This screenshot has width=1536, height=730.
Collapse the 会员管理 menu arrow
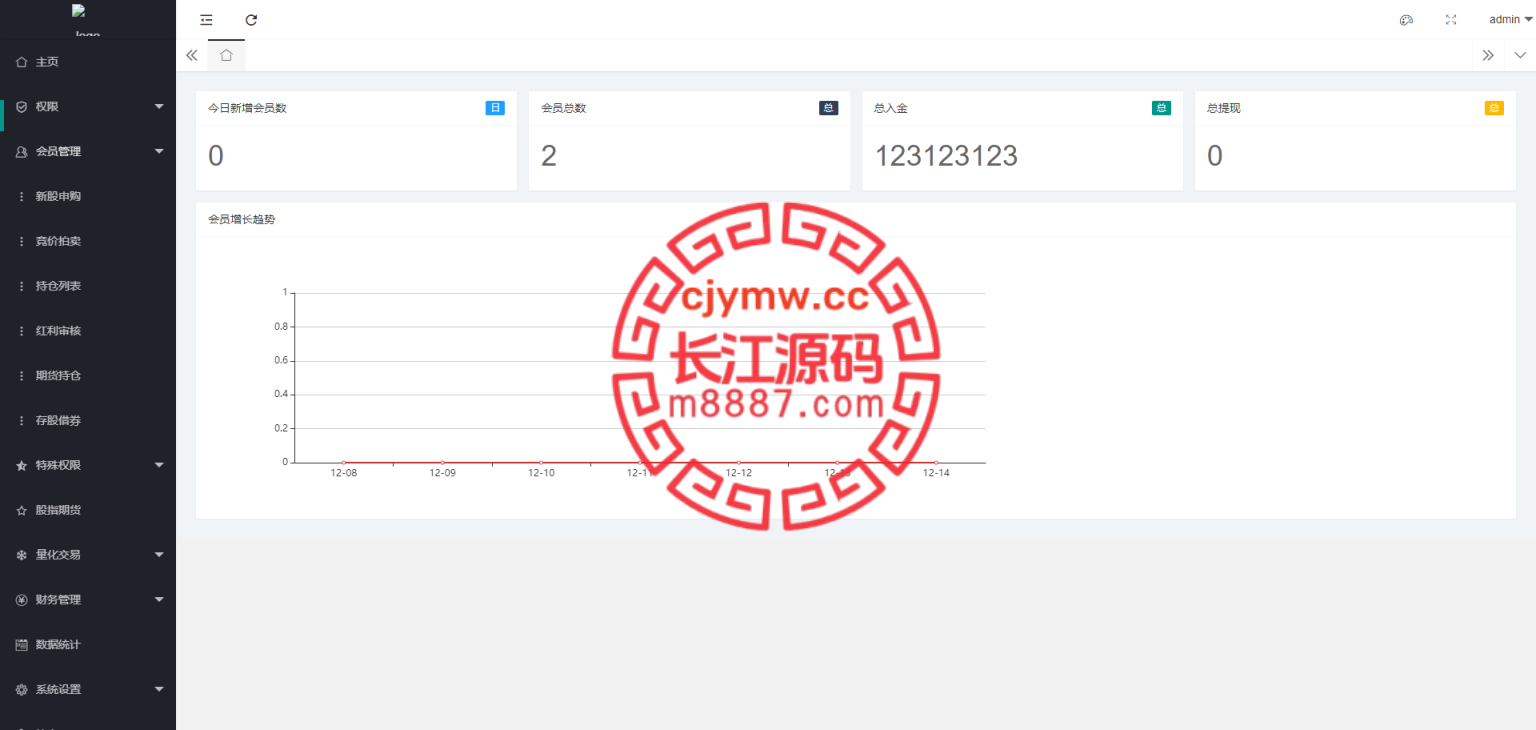tap(159, 151)
